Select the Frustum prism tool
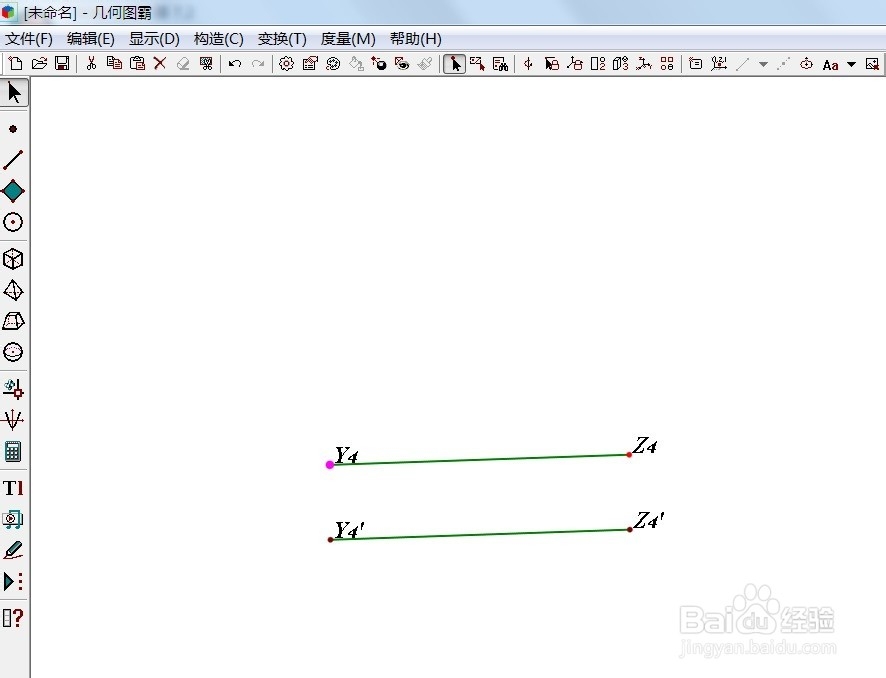This screenshot has width=886, height=678. pyautogui.click(x=13, y=321)
